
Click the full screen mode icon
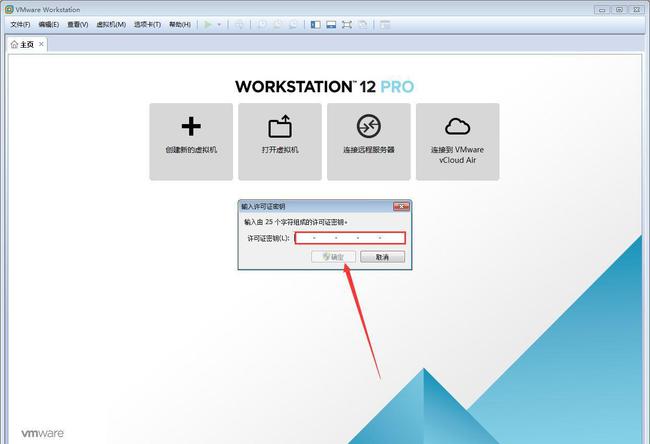tap(347, 25)
